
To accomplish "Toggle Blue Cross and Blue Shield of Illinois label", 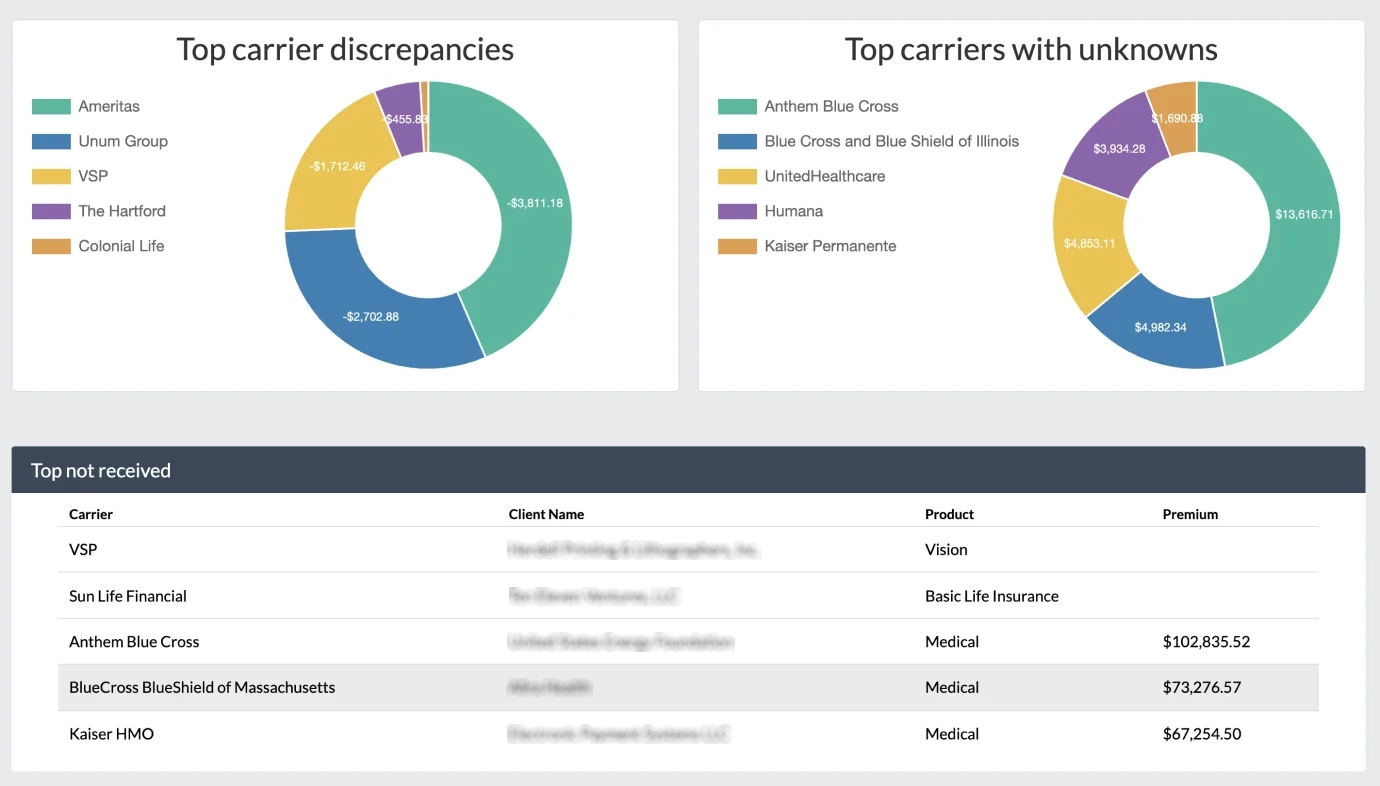I will (x=891, y=141).
